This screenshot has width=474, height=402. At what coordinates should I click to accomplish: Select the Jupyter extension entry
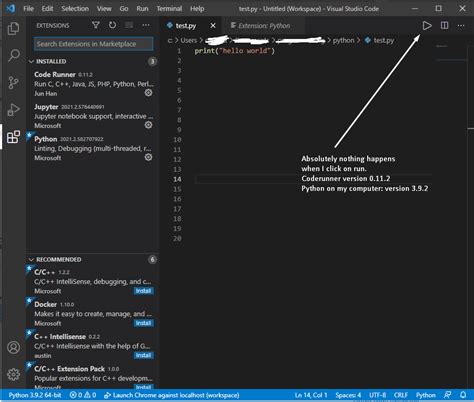pos(93,116)
